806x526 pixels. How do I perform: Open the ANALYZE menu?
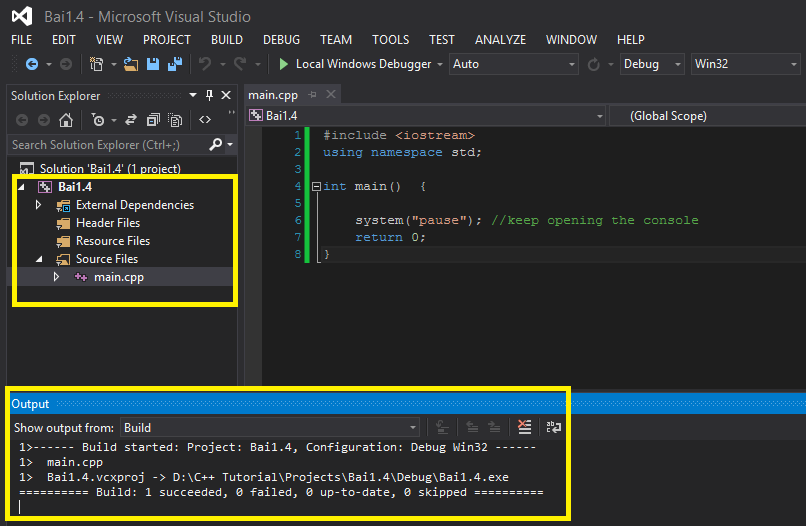tap(500, 40)
